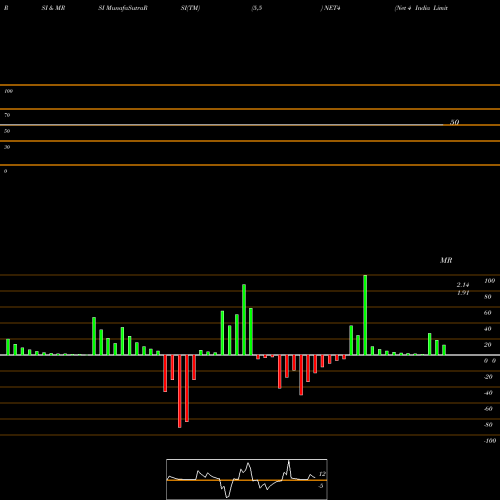
Task: Click the 70 level label on RSI axis
Action: 7,115
